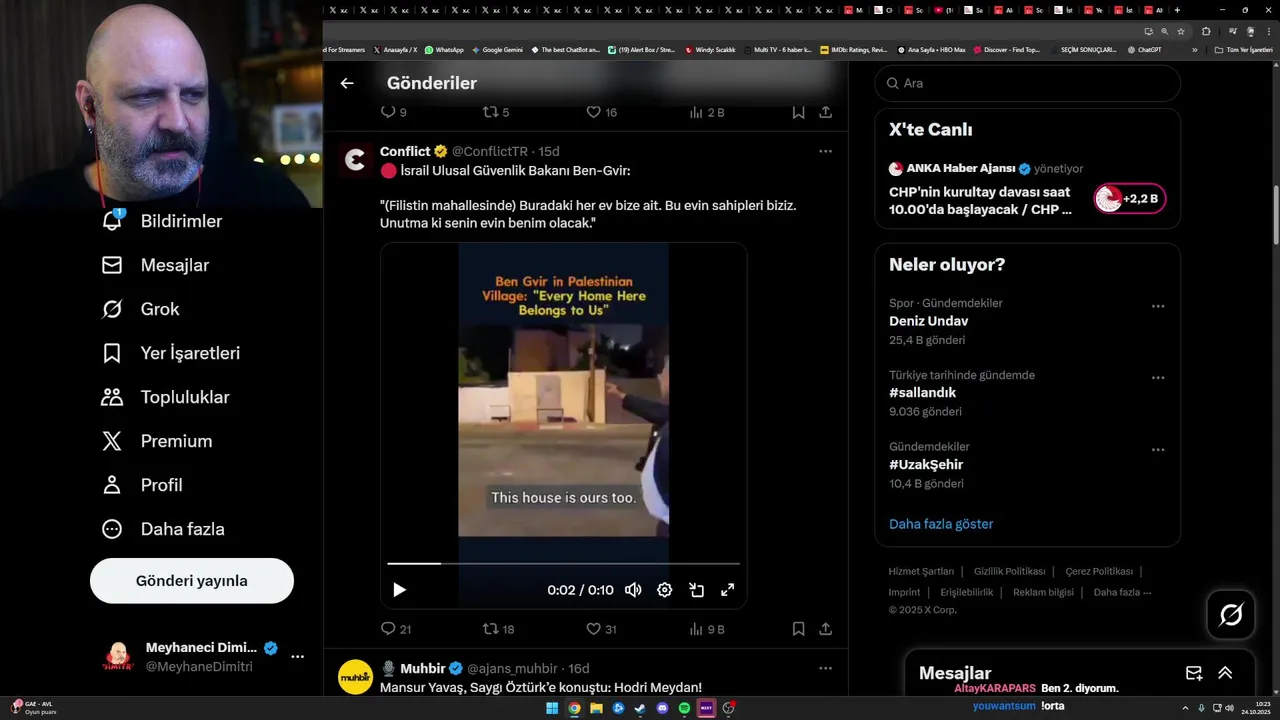Open Steam from the taskbar
The width and height of the screenshot is (1280, 720).
click(641, 708)
